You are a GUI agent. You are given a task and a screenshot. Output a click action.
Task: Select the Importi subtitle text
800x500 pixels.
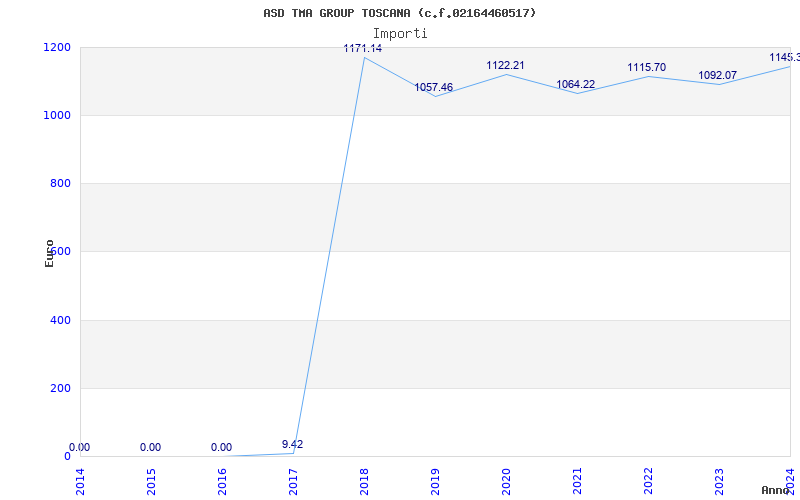400,34
